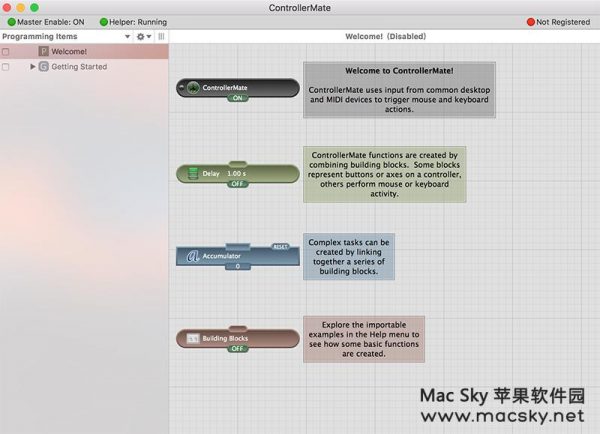Viewport: 600px width, 434px height.
Task: Click the Delay block label
Action: [x=211, y=174]
